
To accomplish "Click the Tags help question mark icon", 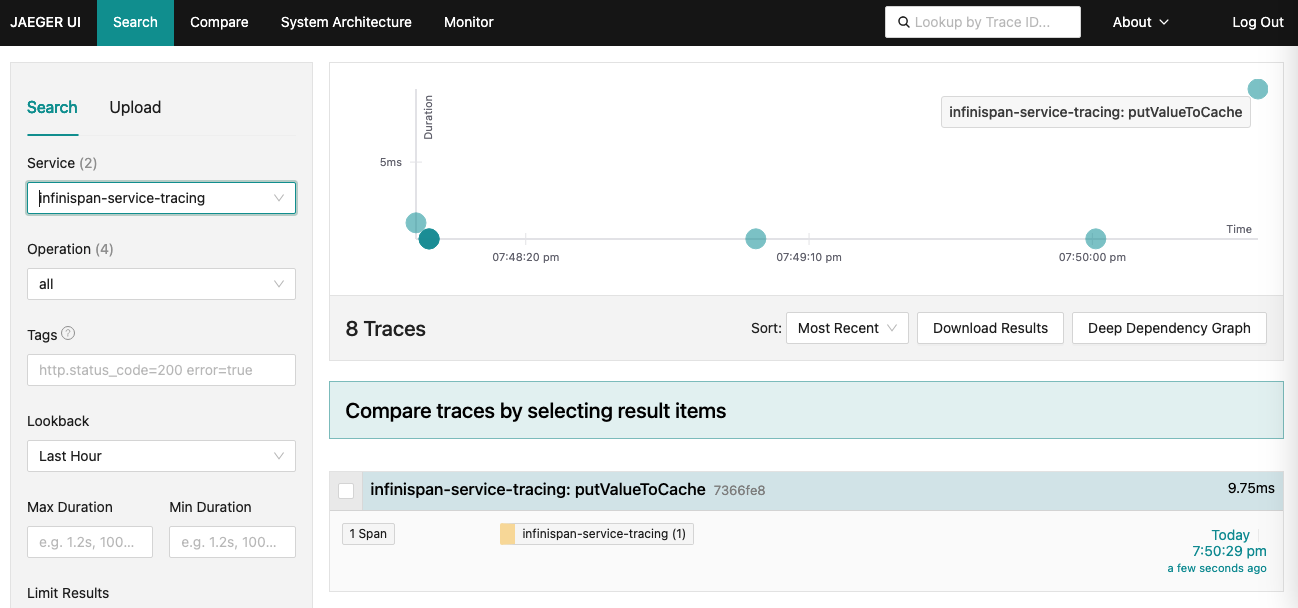I will pyautogui.click(x=66, y=334).
